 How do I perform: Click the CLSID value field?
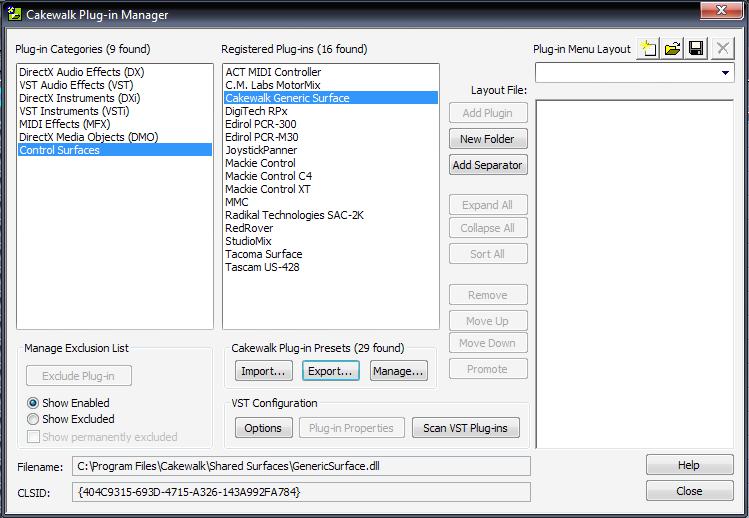[x=301, y=492]
